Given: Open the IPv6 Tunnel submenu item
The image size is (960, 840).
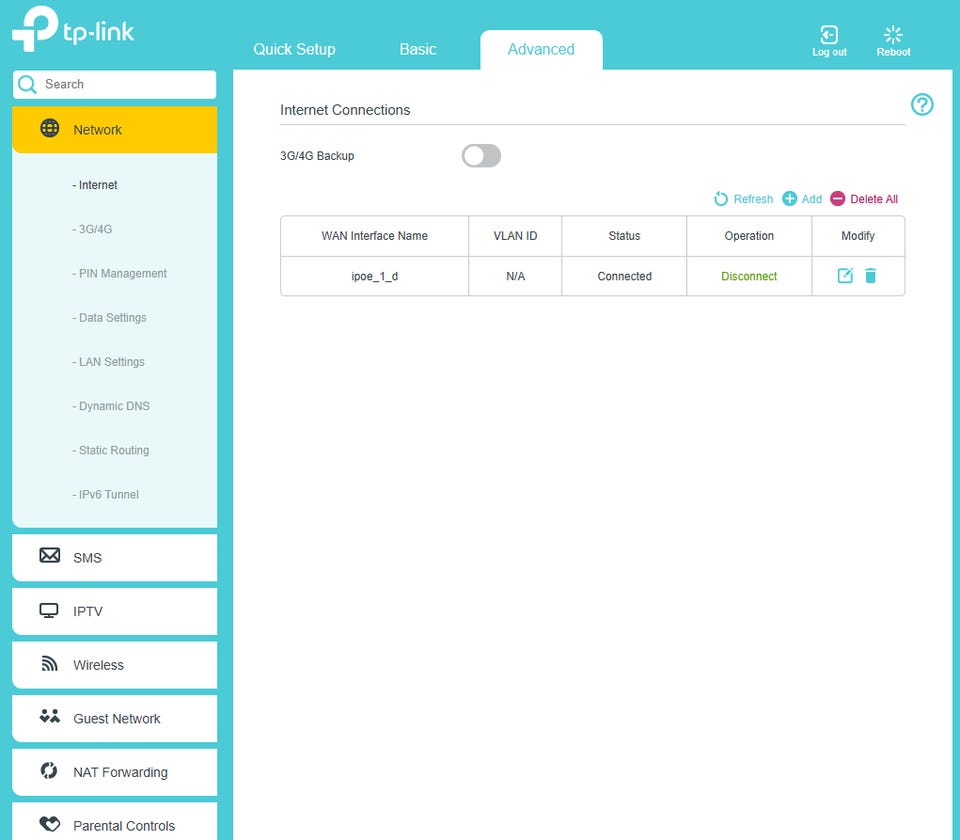Looking at the screenshot, I should 105,494.
